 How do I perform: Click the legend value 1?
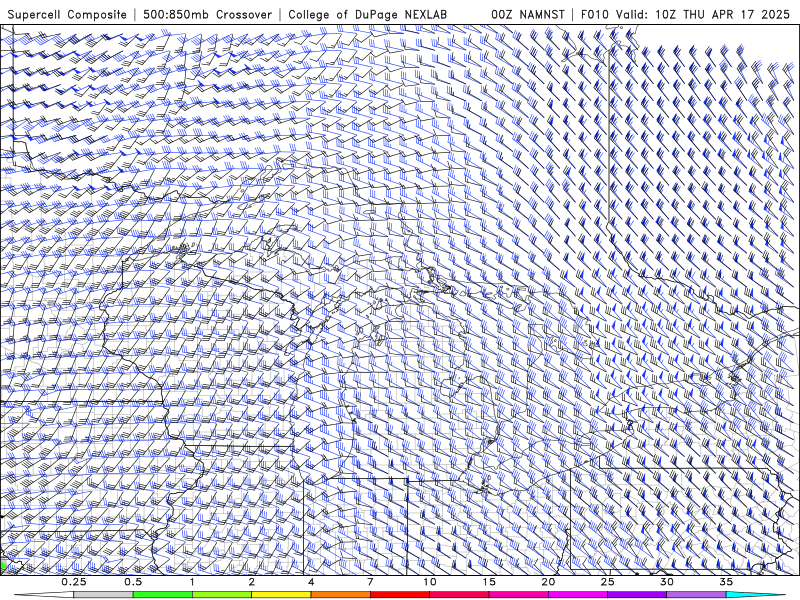[x=192, y=582]
